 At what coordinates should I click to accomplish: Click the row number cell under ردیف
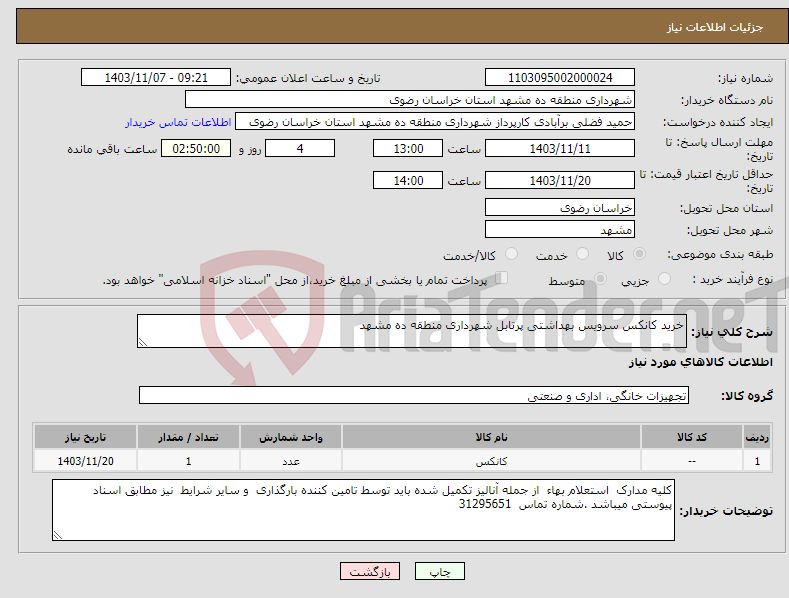coord(757,461)
